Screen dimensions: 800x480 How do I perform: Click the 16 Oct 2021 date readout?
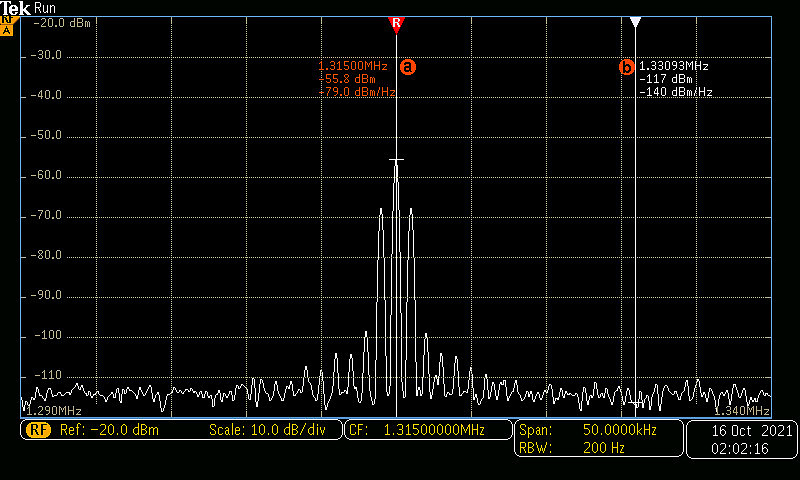click(x=752, y=431)
